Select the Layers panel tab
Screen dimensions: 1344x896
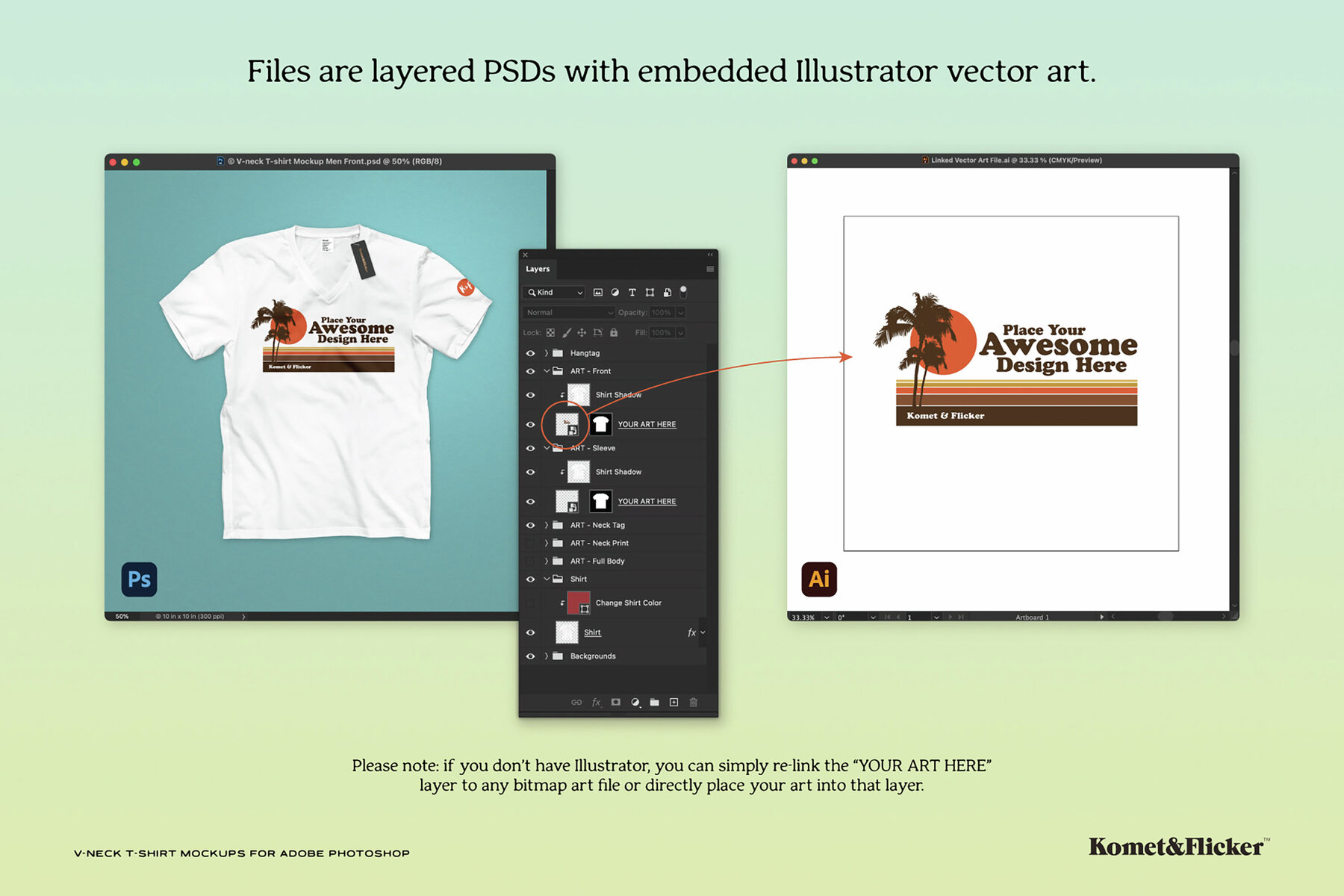click(x=537, y=269)
